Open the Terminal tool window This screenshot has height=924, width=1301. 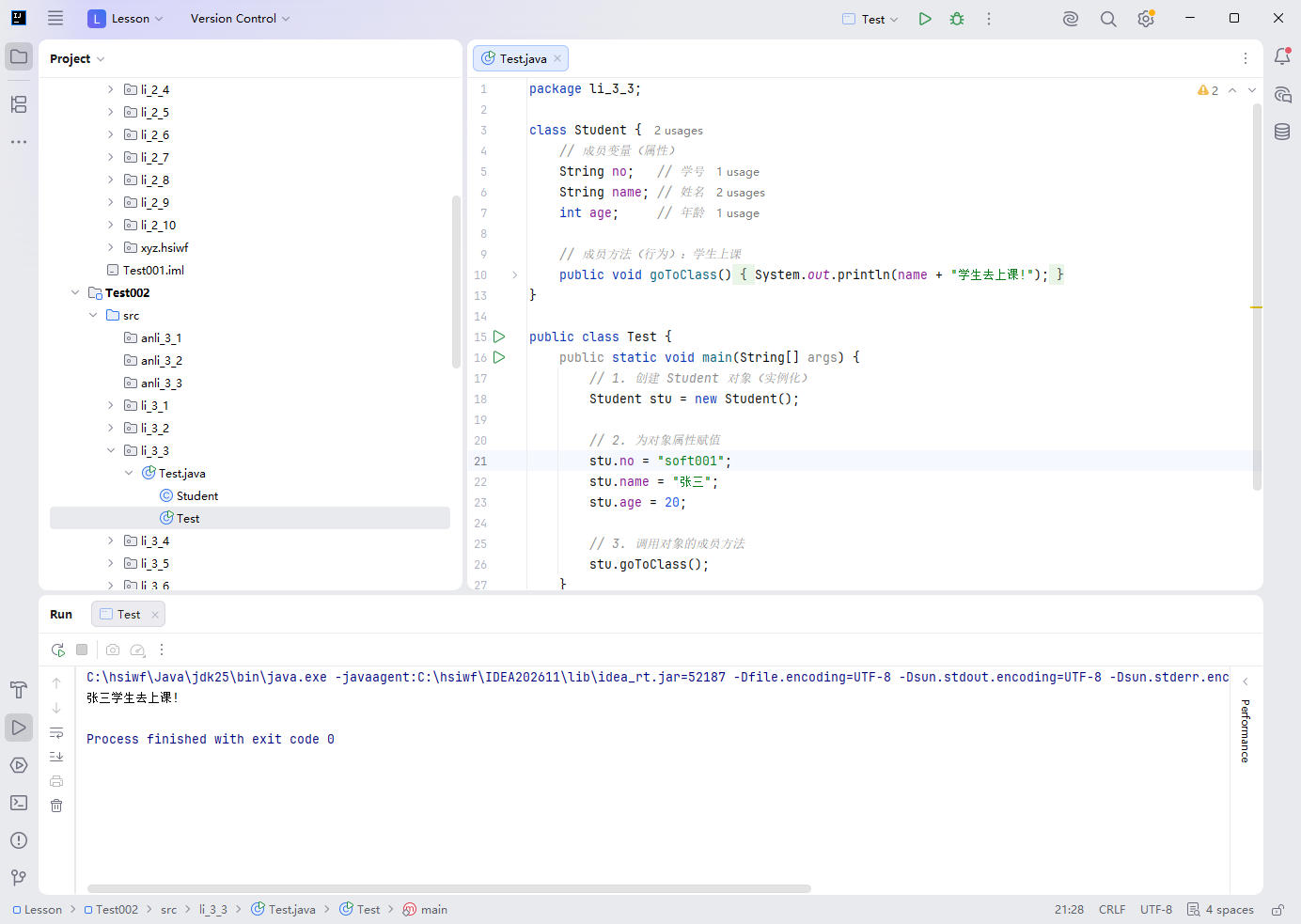pyautogui.click(x=19, y=803)
